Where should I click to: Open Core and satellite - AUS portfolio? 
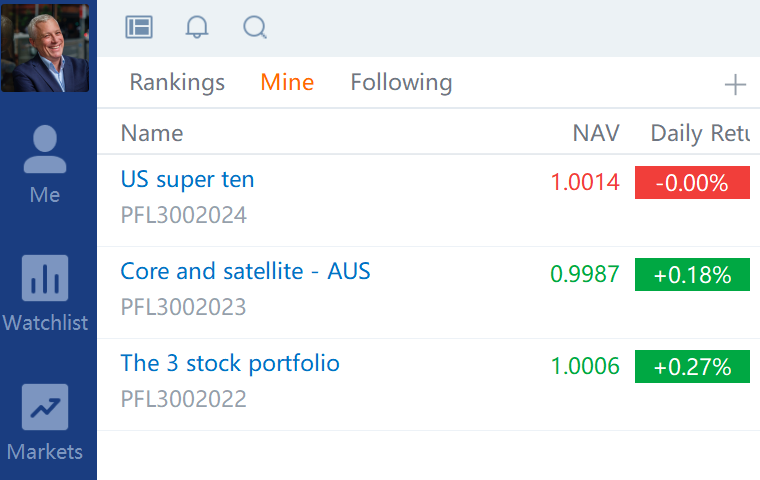245,271
